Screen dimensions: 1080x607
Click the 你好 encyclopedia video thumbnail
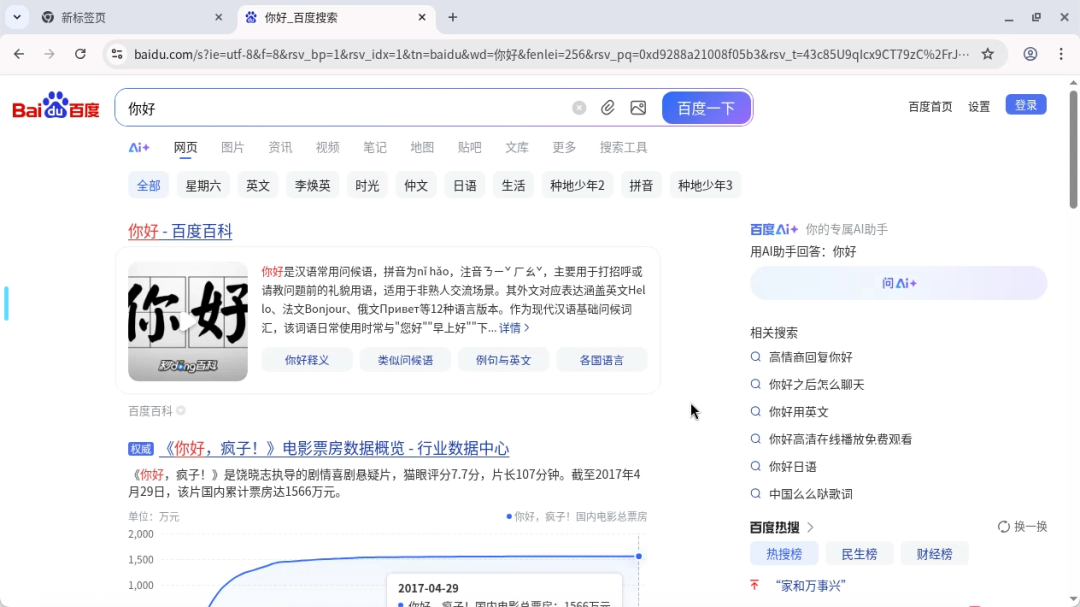[188, 321]
